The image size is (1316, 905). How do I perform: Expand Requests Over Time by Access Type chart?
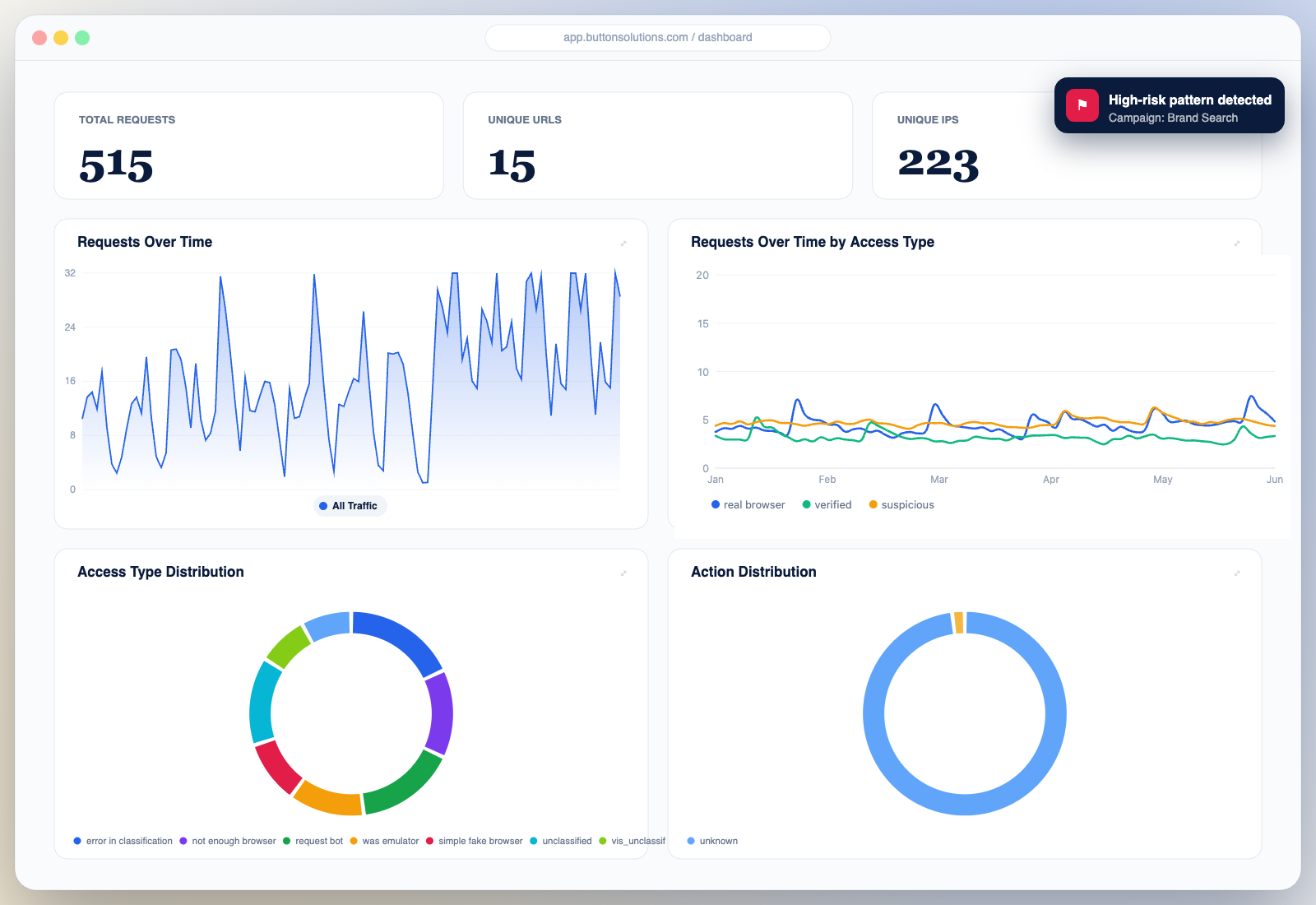click(1237, 244)
